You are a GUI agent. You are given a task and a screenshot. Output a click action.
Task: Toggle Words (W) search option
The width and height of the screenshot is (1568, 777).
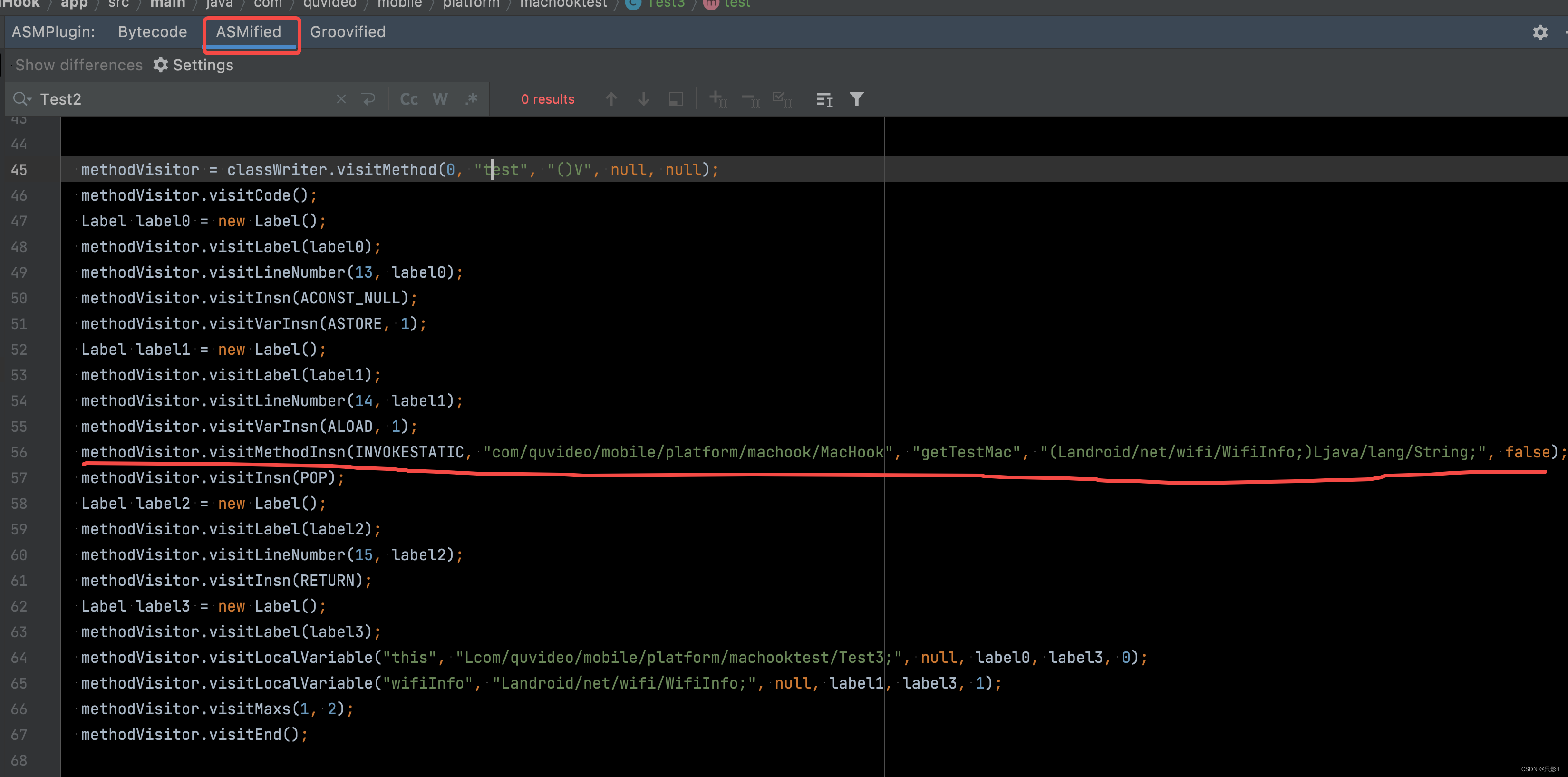[x=440, y=99]
